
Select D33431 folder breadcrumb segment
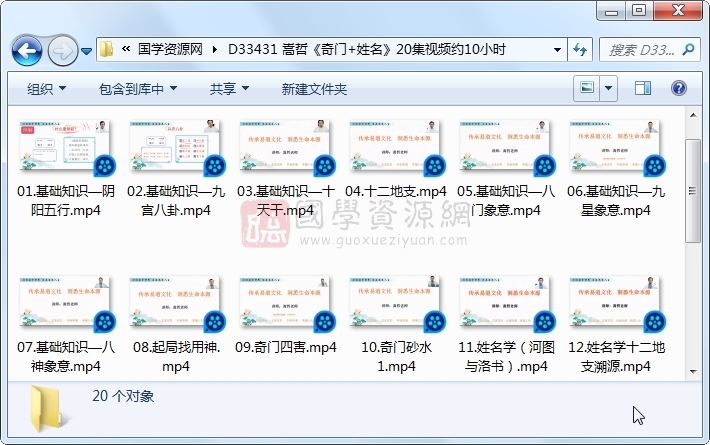(367, 49)
